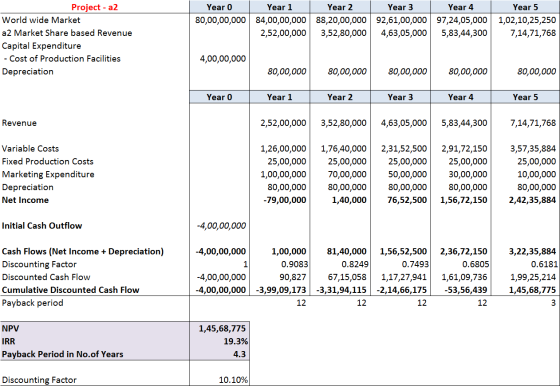Select the NPV summary value 1,45,68,775

222,329
